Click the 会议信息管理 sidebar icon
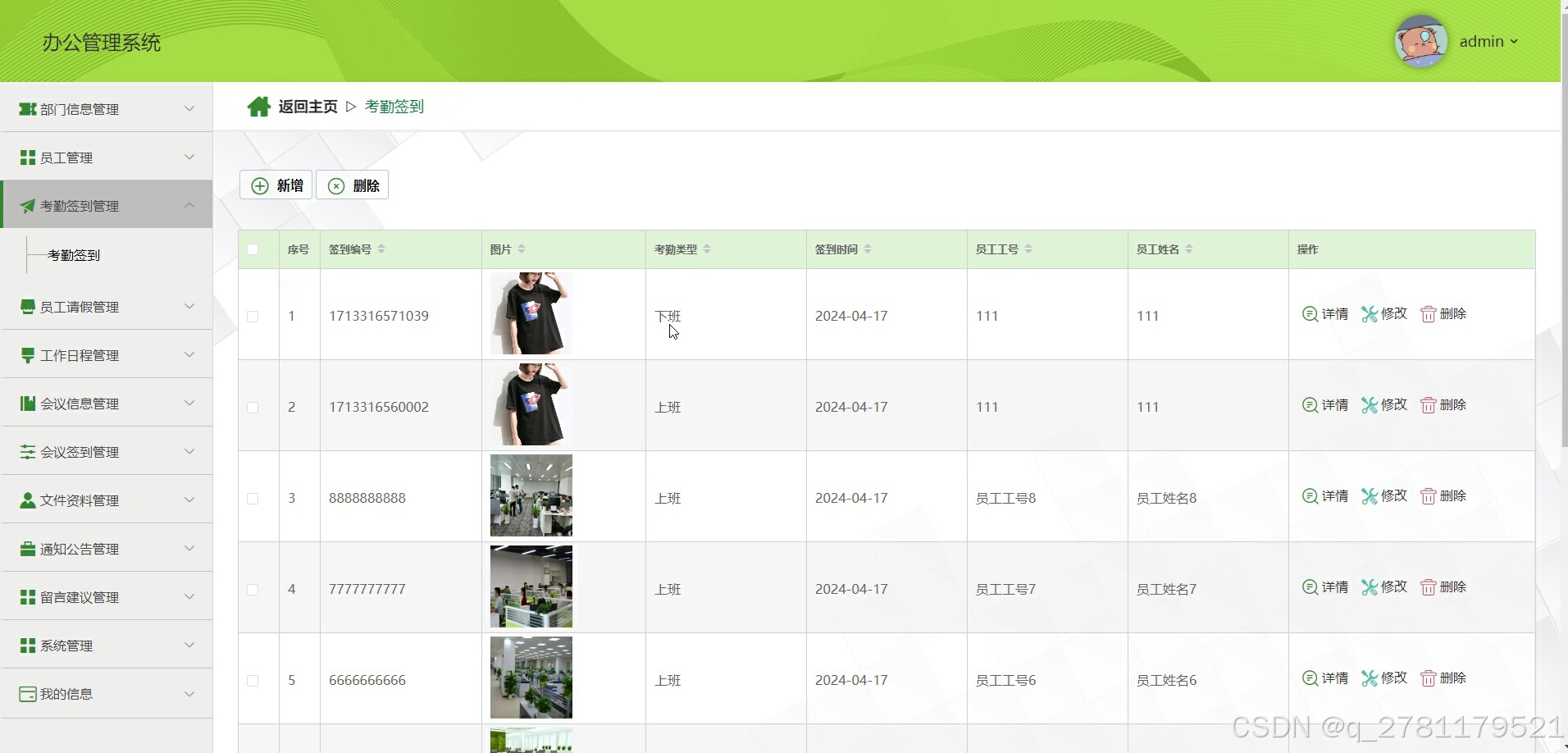1568x753 pixels. (28, 404)
